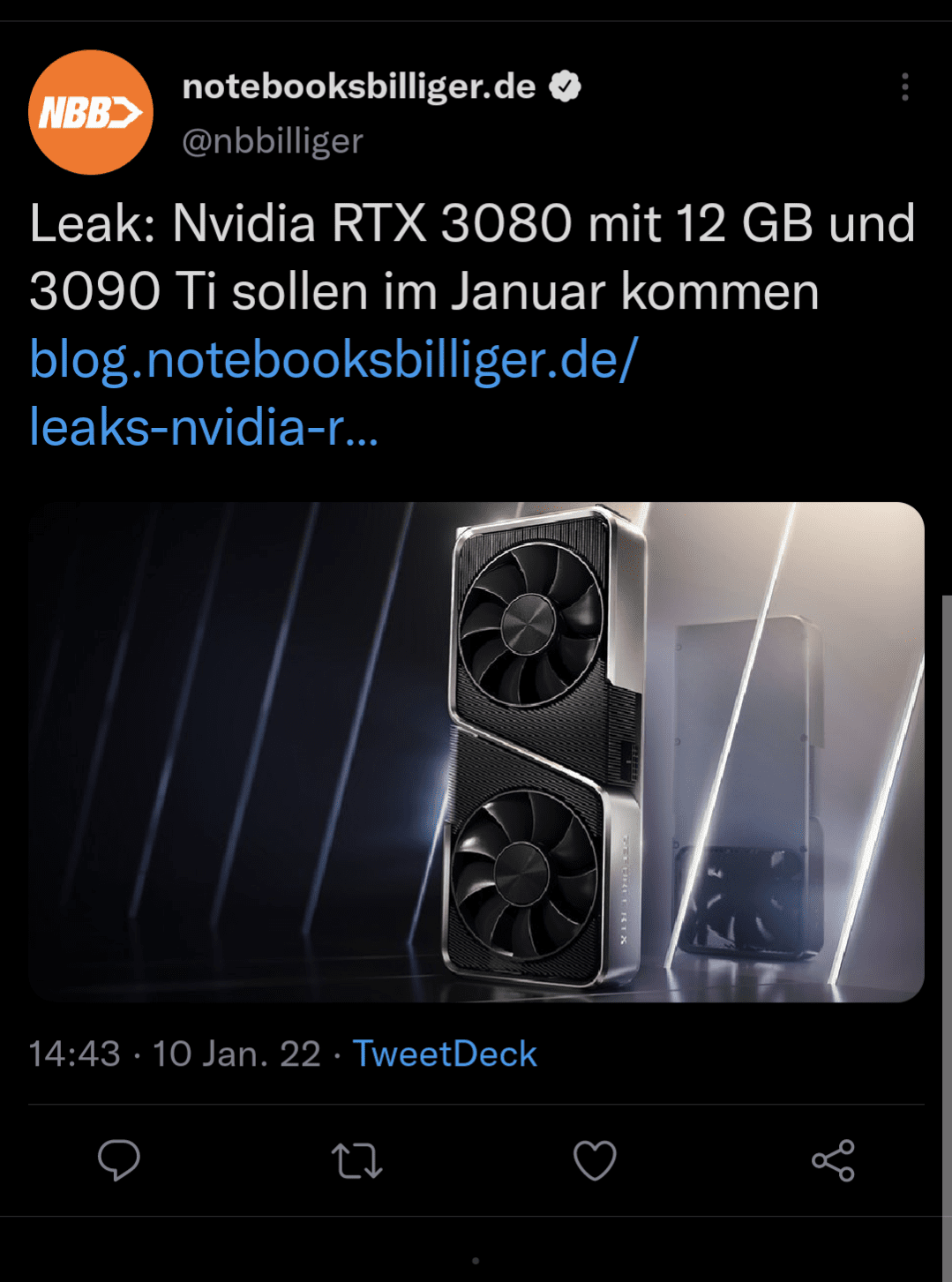This screenshot has width=952, height=1282.
Task: Tap the reply speech bubble icon
Action: tap(119, 1159)
